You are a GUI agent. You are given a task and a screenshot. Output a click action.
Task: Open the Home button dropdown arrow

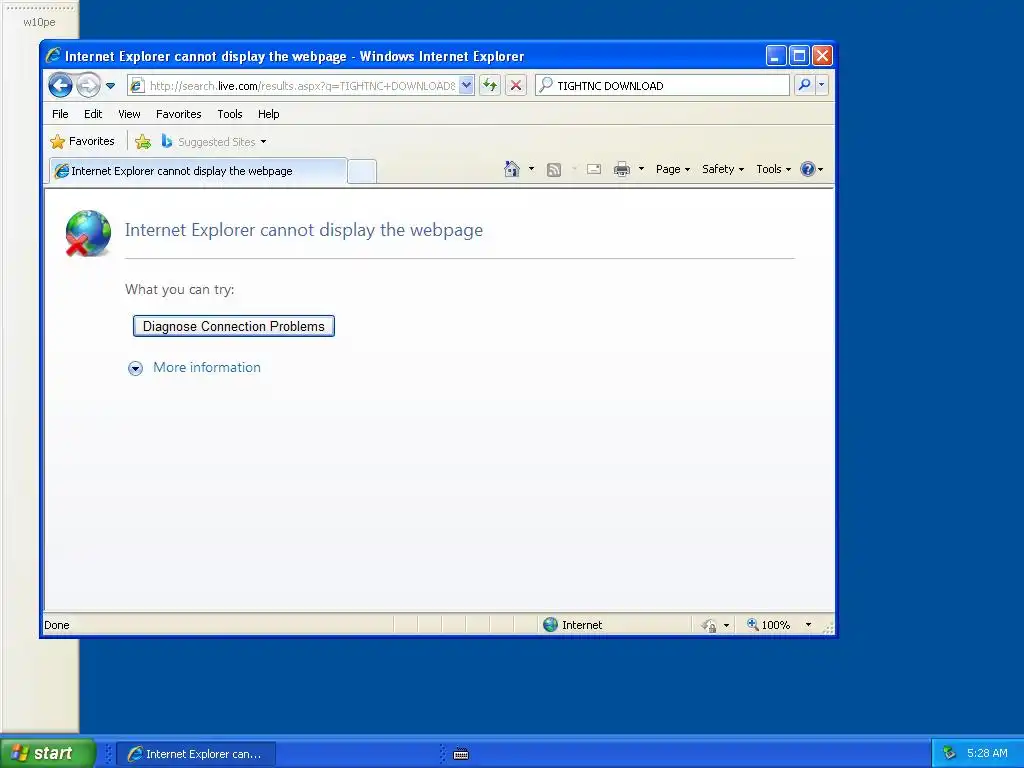pyautogui.click(x=532, y=169)
